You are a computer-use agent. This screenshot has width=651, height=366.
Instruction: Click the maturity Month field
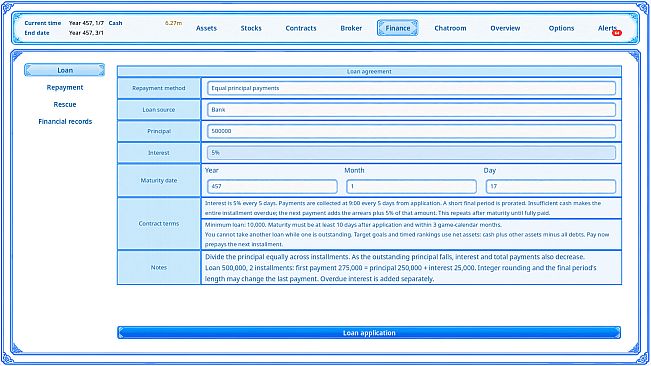(x=411, y=186)
